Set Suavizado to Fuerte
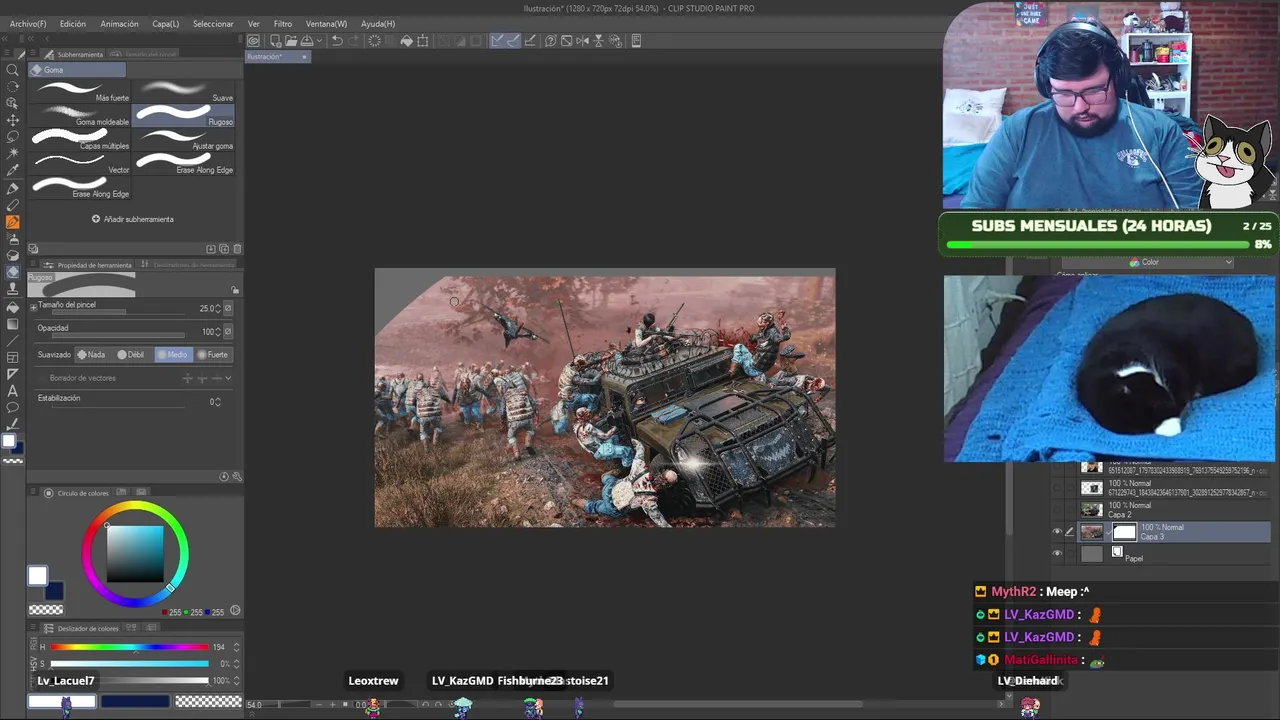This screenshot has width=1280, height=720. point(213,354)
